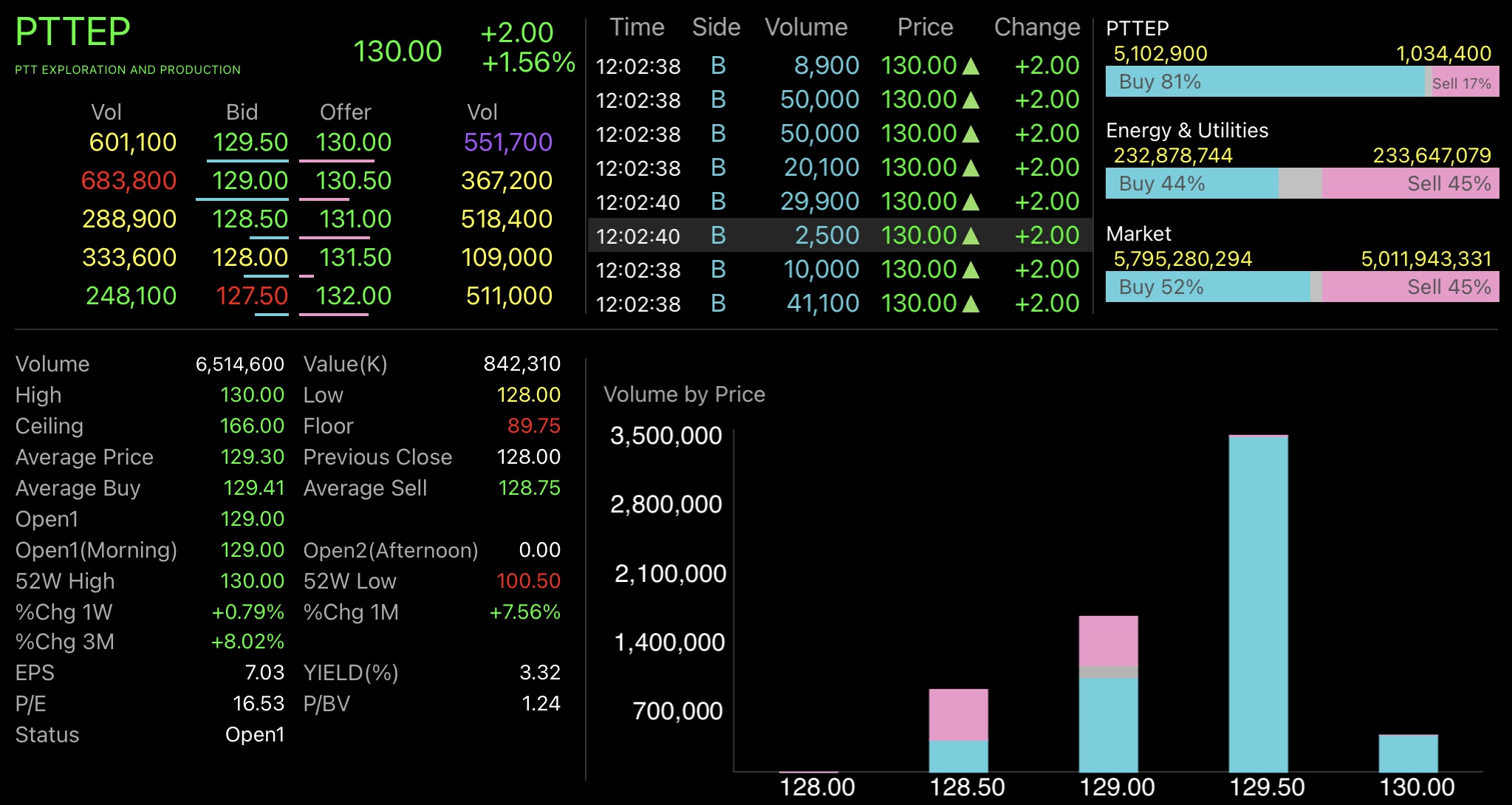This screenshot has height=805, width=1512.
Task: Click offer volume 109,000
Action: tap(507, 257)
